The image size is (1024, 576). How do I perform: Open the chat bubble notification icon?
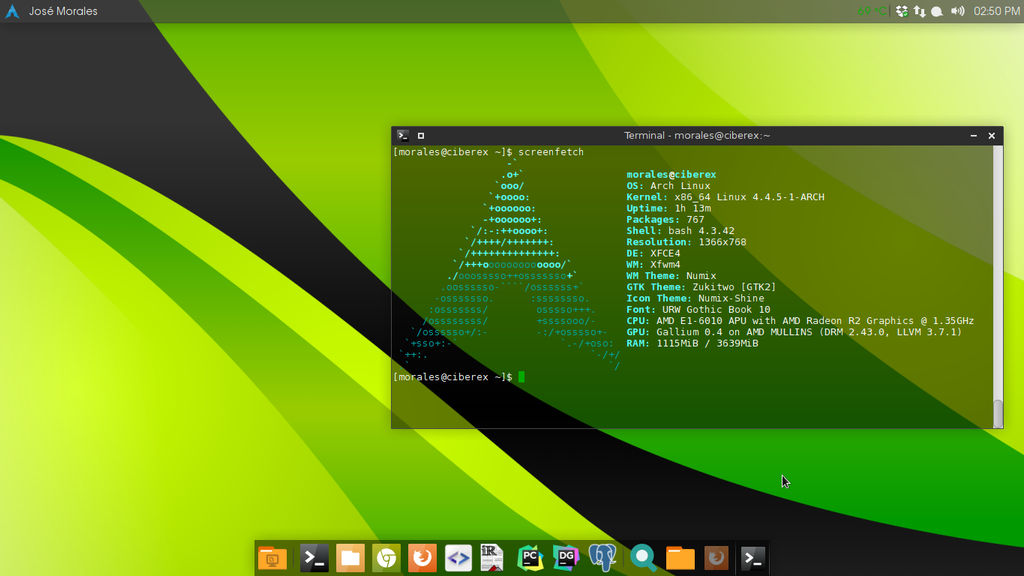pos(937,11)
